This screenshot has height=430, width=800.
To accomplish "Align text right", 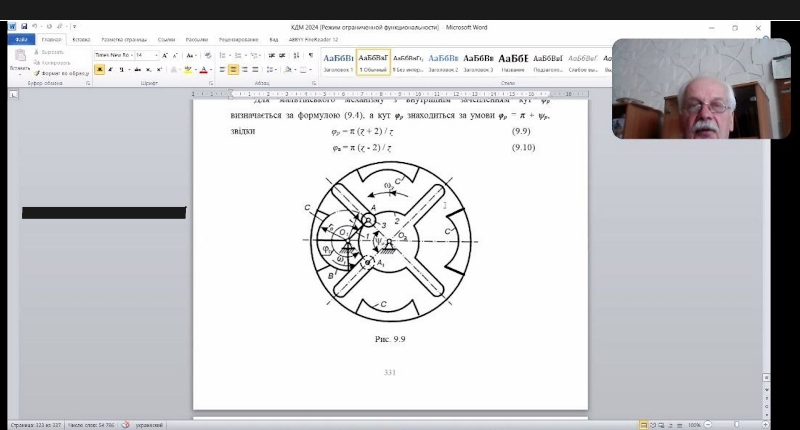I will click(x=244, y=69).
